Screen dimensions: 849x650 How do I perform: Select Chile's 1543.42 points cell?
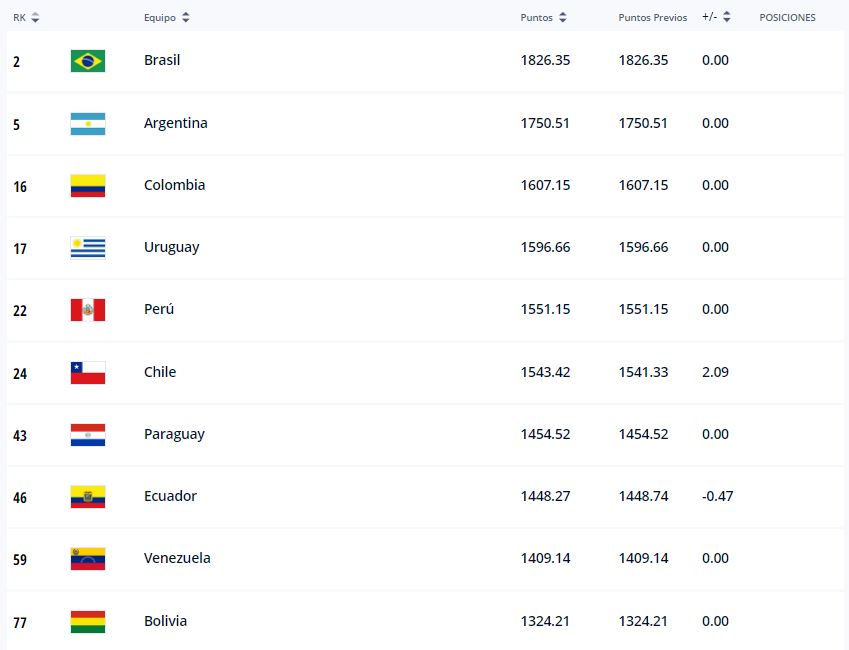(x=545, y=372)
